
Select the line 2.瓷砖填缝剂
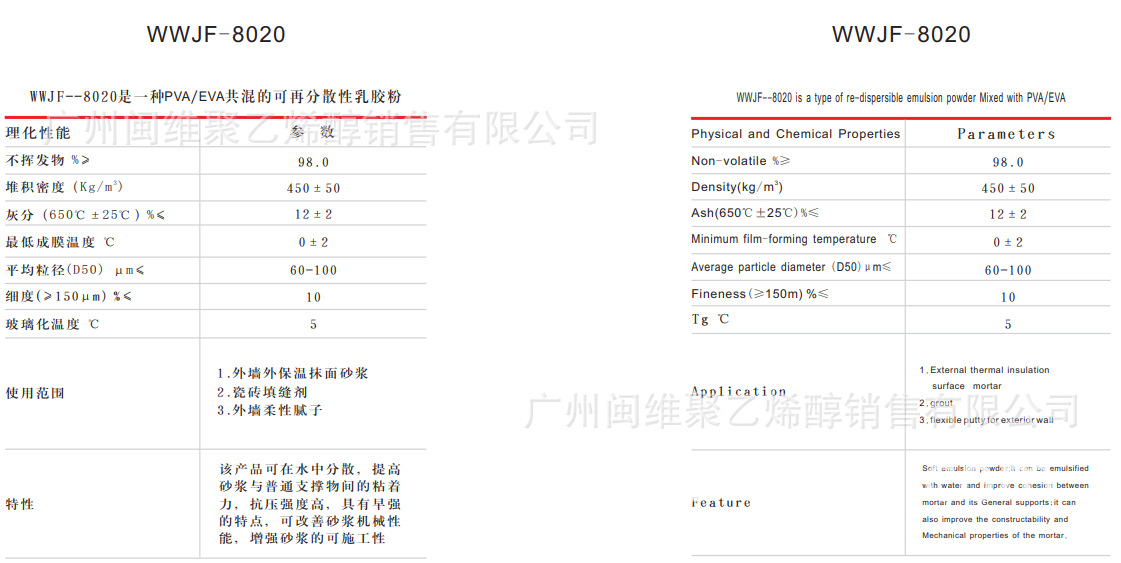click(262, 392)
